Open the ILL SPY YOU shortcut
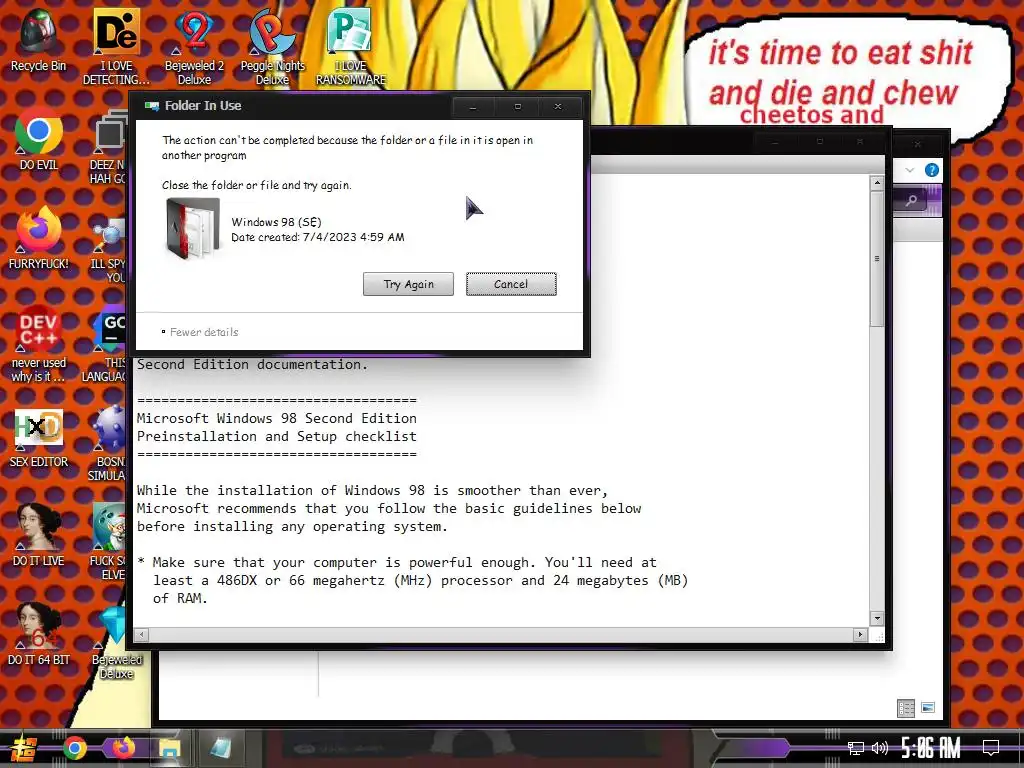The height and width of the screenshot is (768, 1024). (108, 251)
